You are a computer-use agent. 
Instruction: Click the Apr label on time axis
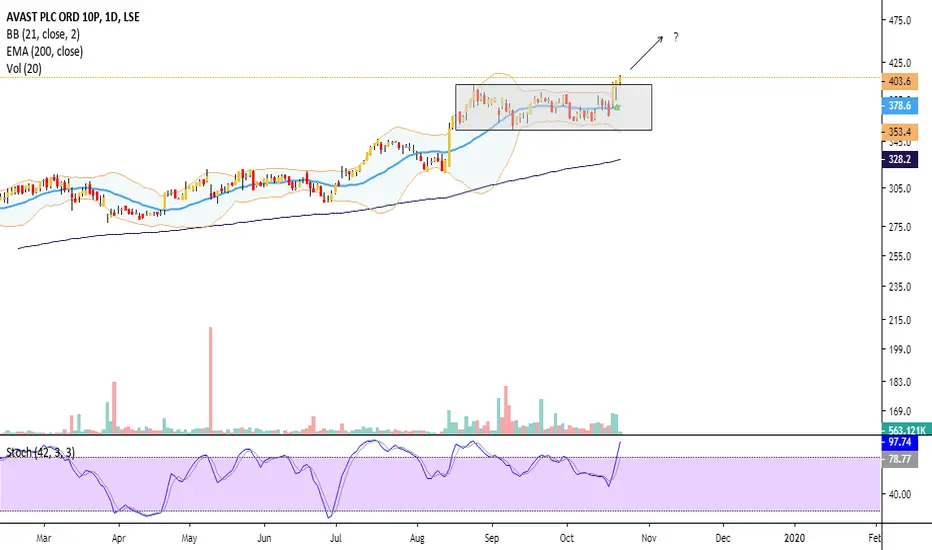pos(118,538)
